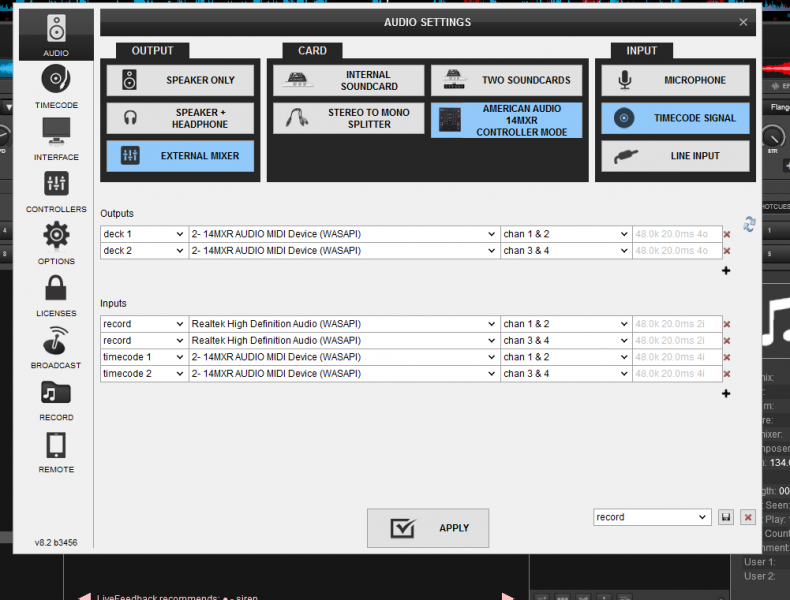This screenshot has width=790, height=600.
Task: Remove the deck 2 output row
Action: click(x=727, y=251)
